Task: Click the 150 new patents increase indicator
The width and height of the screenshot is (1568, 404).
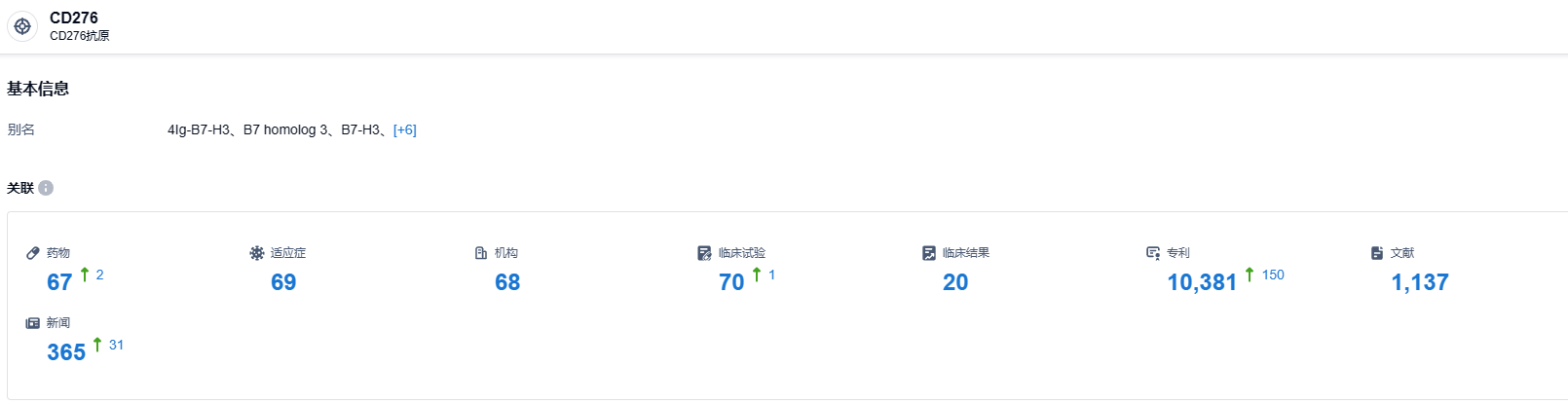Action: [1272, 275]
